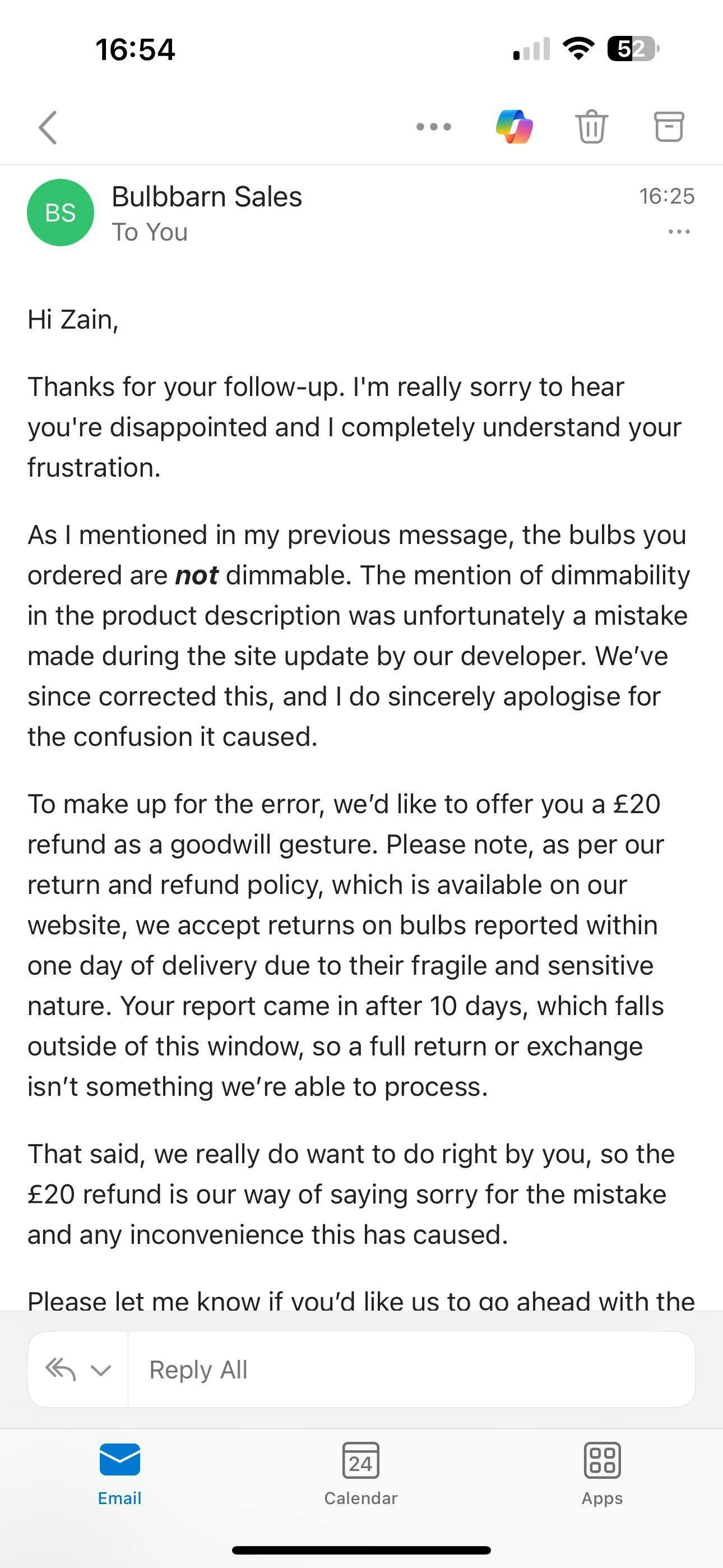This screenshot has height=1568, width=723.
Task: Tap the Wi-Fi status icon
Action: pyautogui.click(x=578, y=49)
